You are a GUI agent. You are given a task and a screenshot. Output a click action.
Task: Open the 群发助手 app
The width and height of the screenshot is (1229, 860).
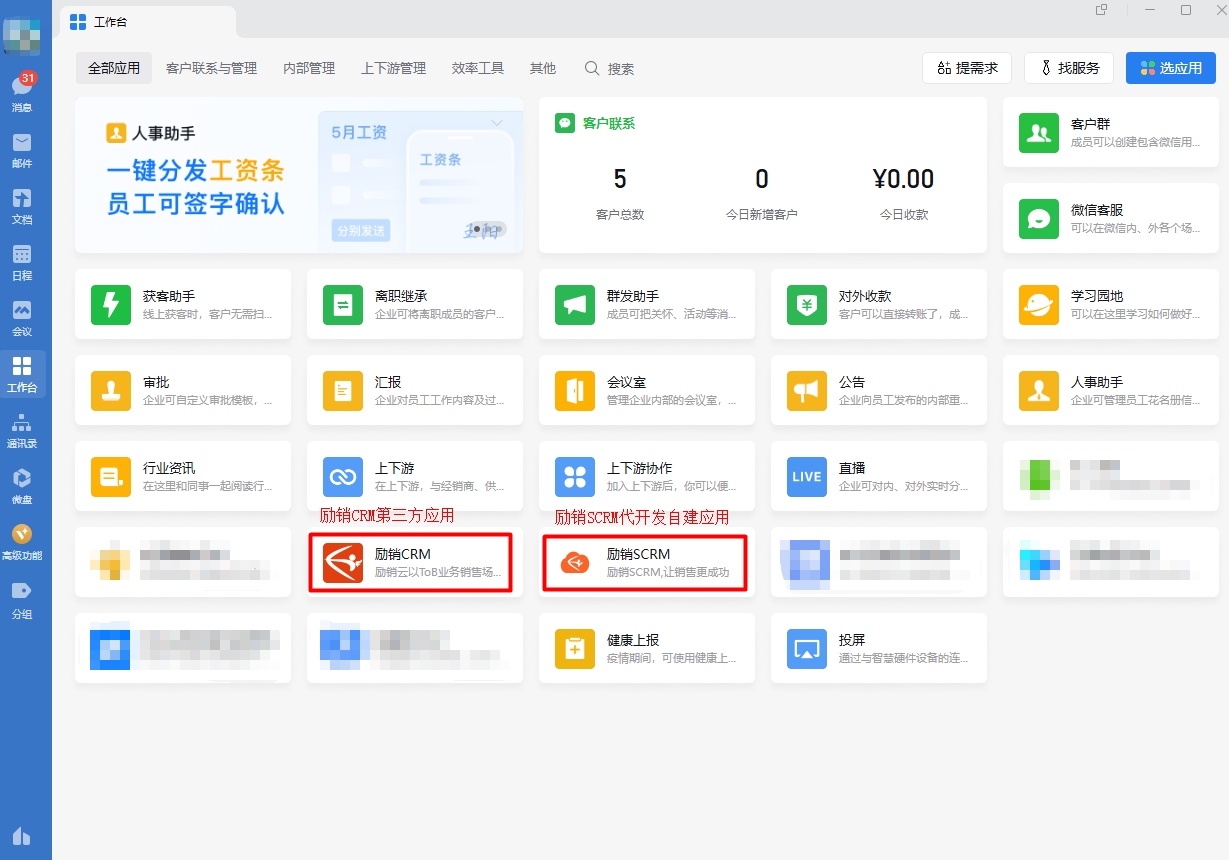(x=646, y=304)
